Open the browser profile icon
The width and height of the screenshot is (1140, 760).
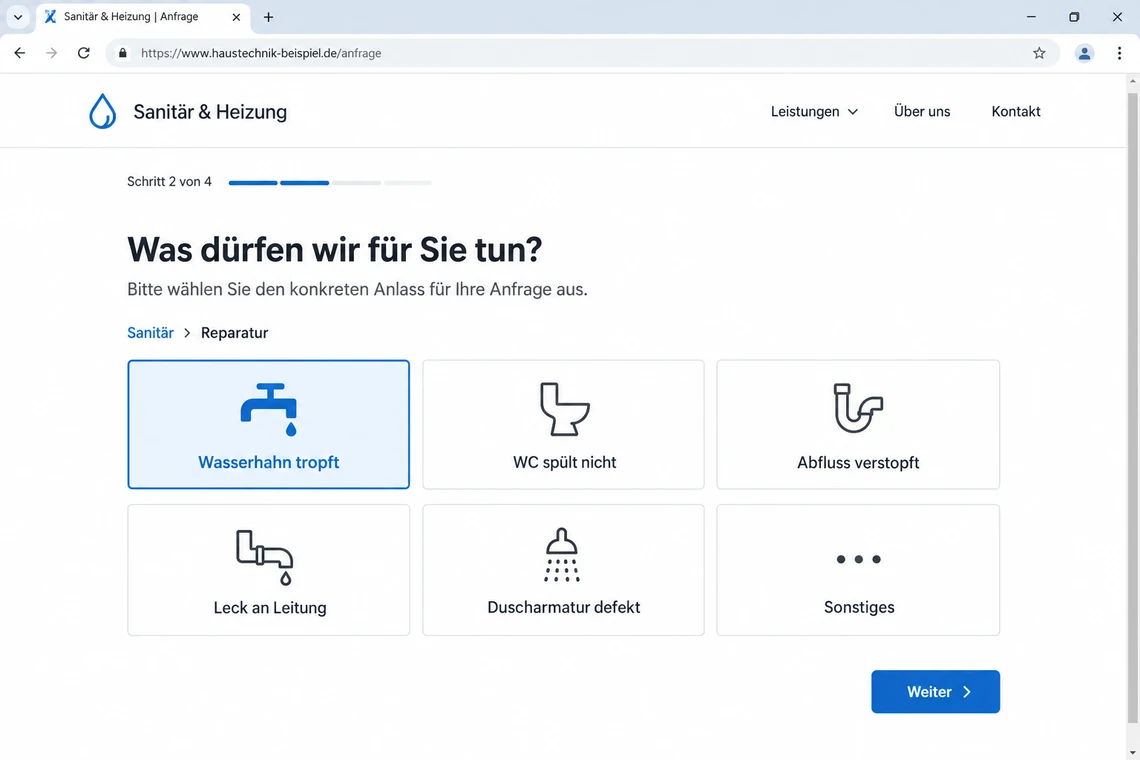[1084, 53]
